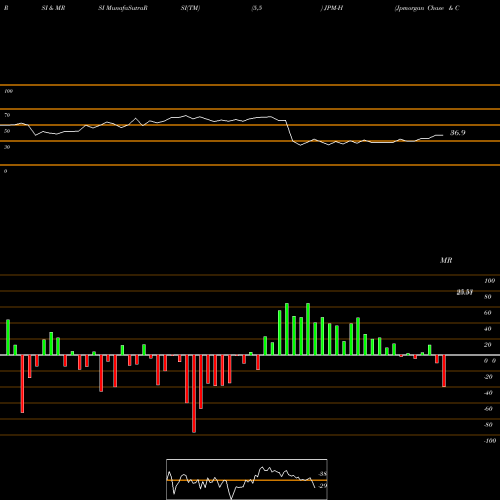Click the 'SI MunafaSutraR' header text
The width and height of the screenshot is (500, 500).
click(x=123, y=8)
